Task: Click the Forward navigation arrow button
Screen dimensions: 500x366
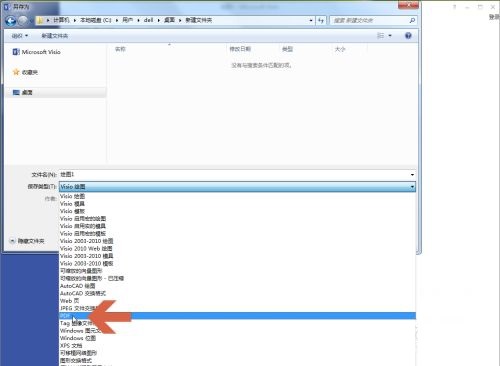Action: [23, 21]
